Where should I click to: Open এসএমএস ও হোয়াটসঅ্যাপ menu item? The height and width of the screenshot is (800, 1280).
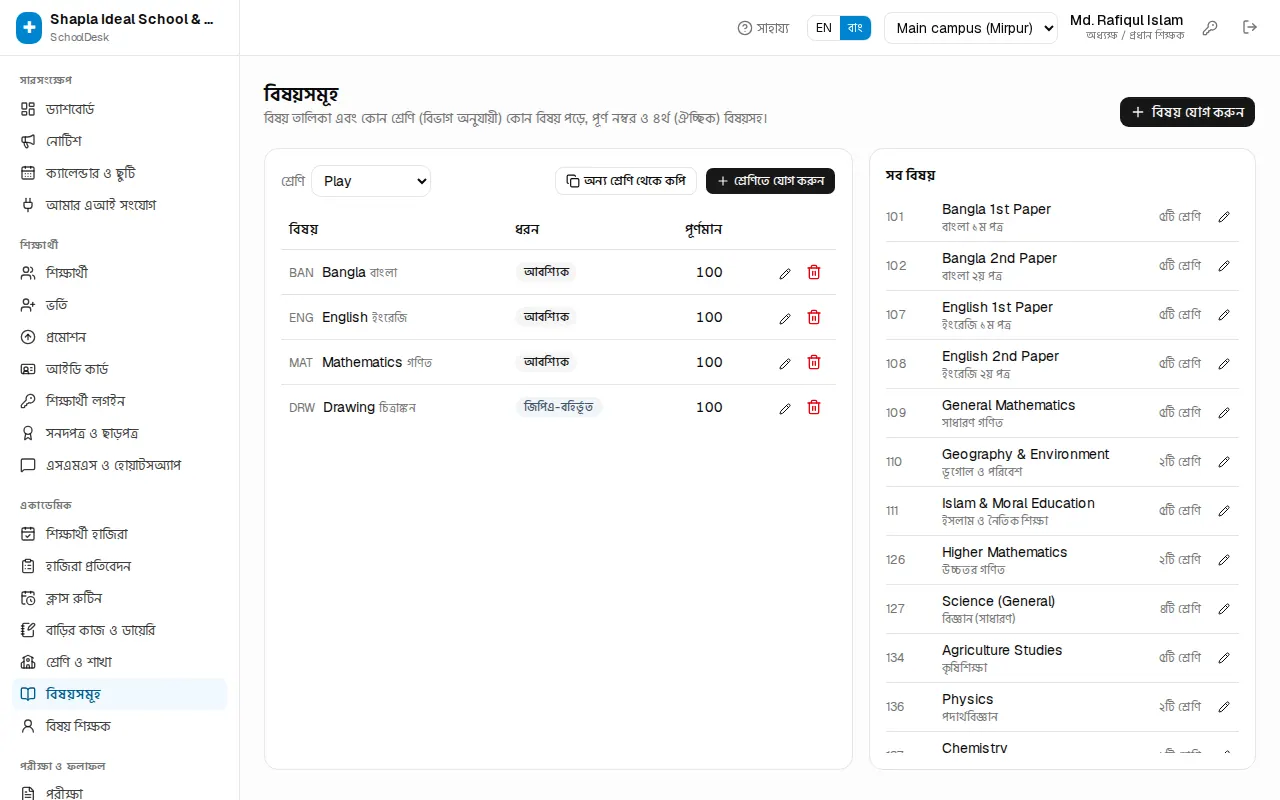(x=120, y=465)
